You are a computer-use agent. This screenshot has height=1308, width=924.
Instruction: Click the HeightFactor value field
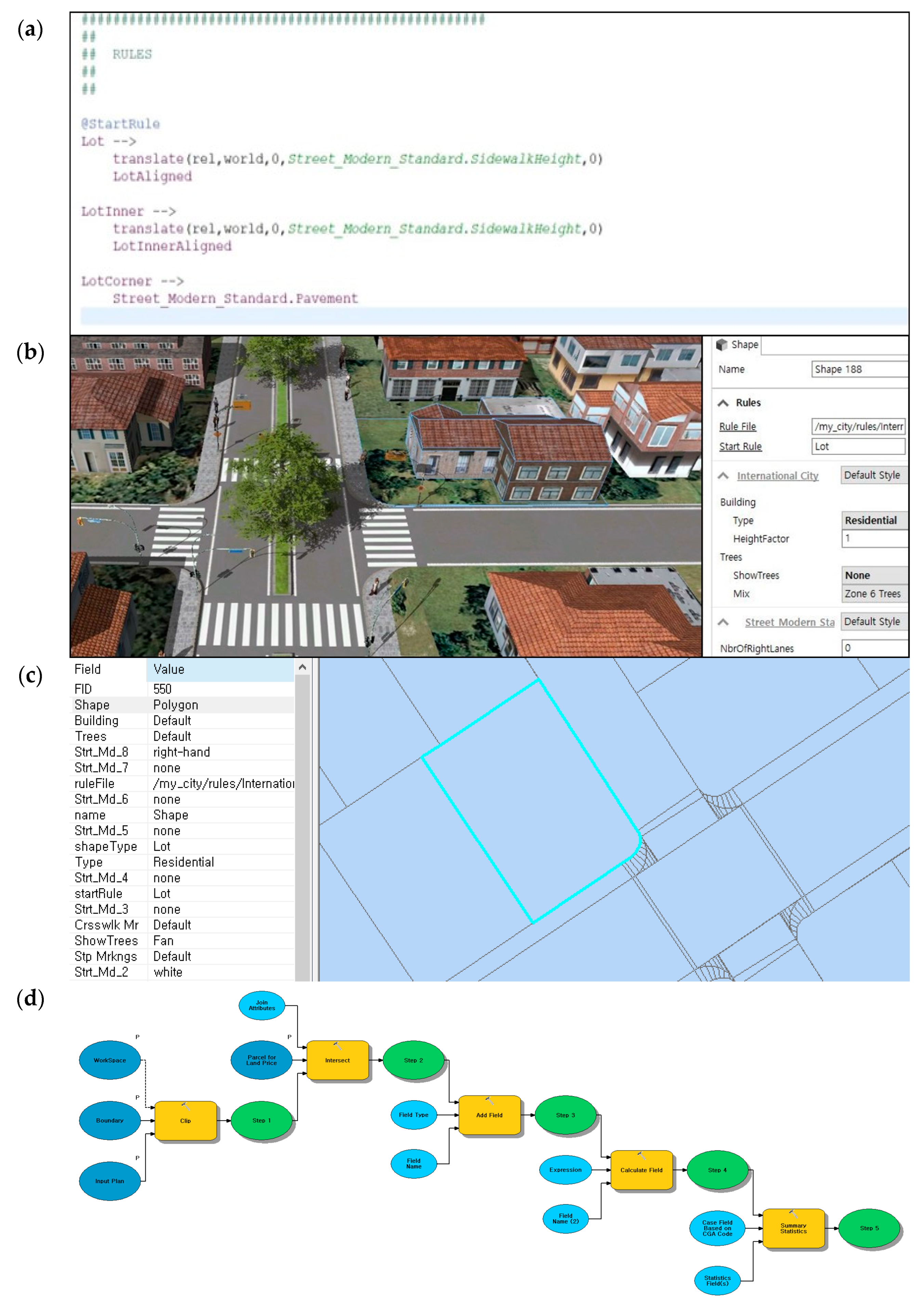coord(874,538)
